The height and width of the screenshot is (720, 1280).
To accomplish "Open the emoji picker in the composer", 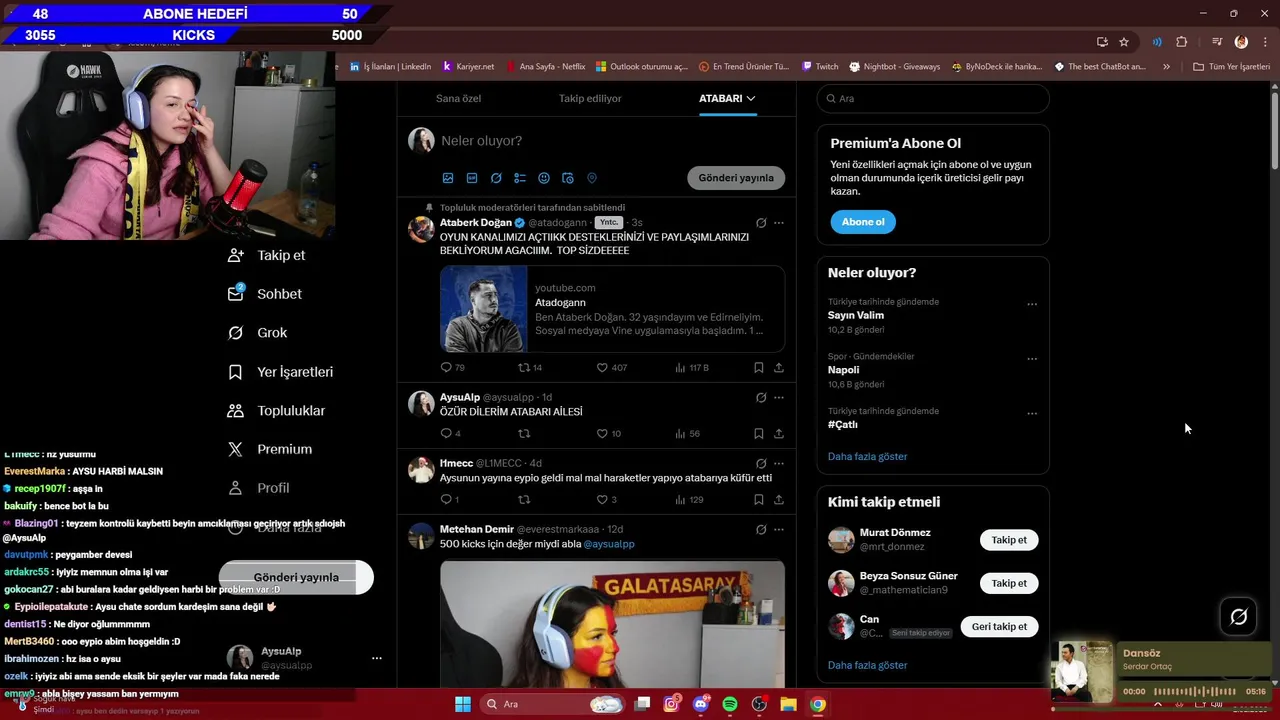I will click(x=544, y=178).
